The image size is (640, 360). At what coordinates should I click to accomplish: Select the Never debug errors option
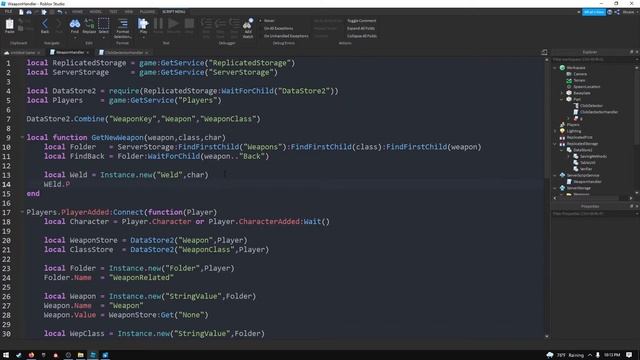(269, 21)
